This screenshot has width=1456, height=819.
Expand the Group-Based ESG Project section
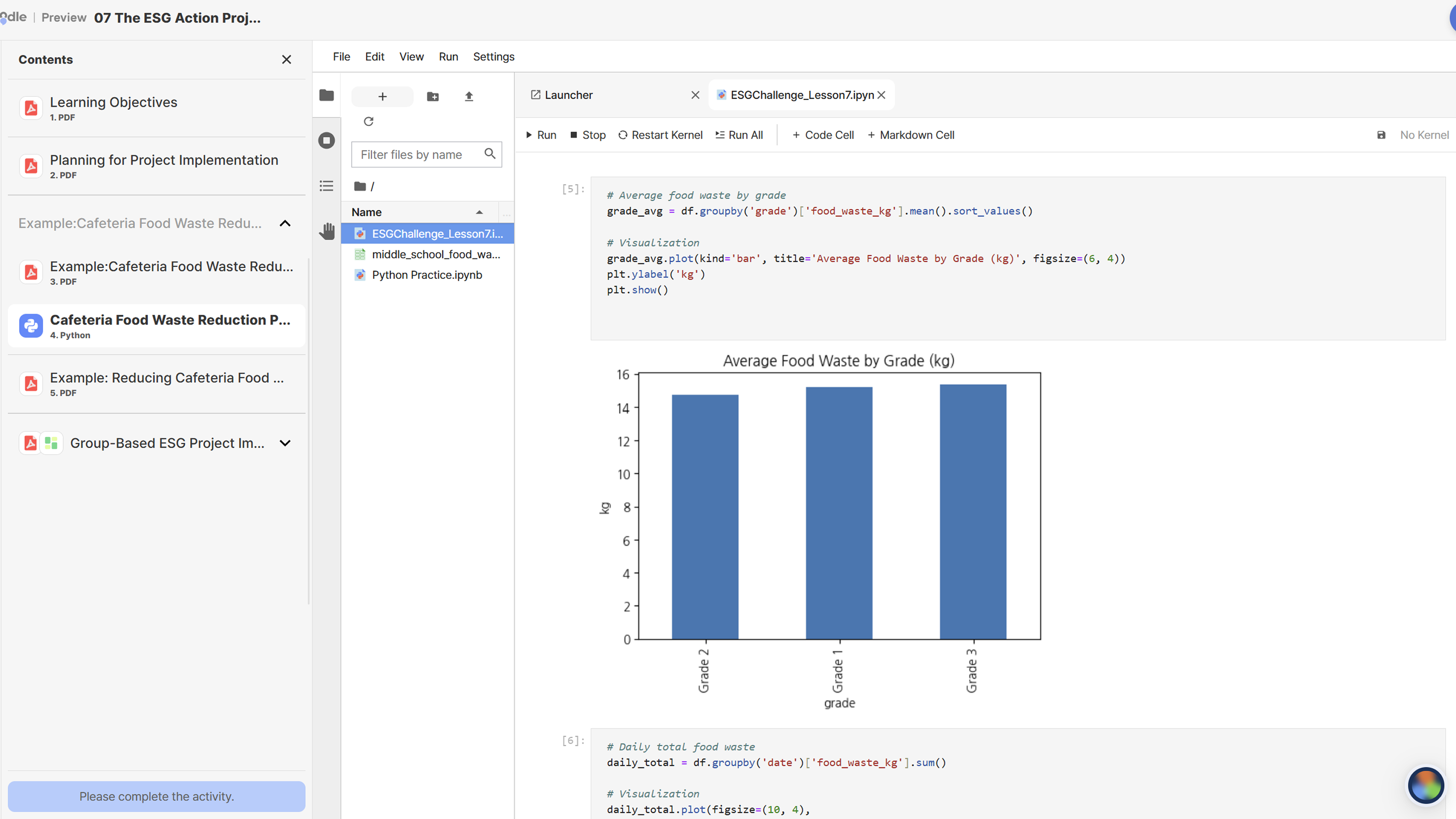click(x=285, y=443)
